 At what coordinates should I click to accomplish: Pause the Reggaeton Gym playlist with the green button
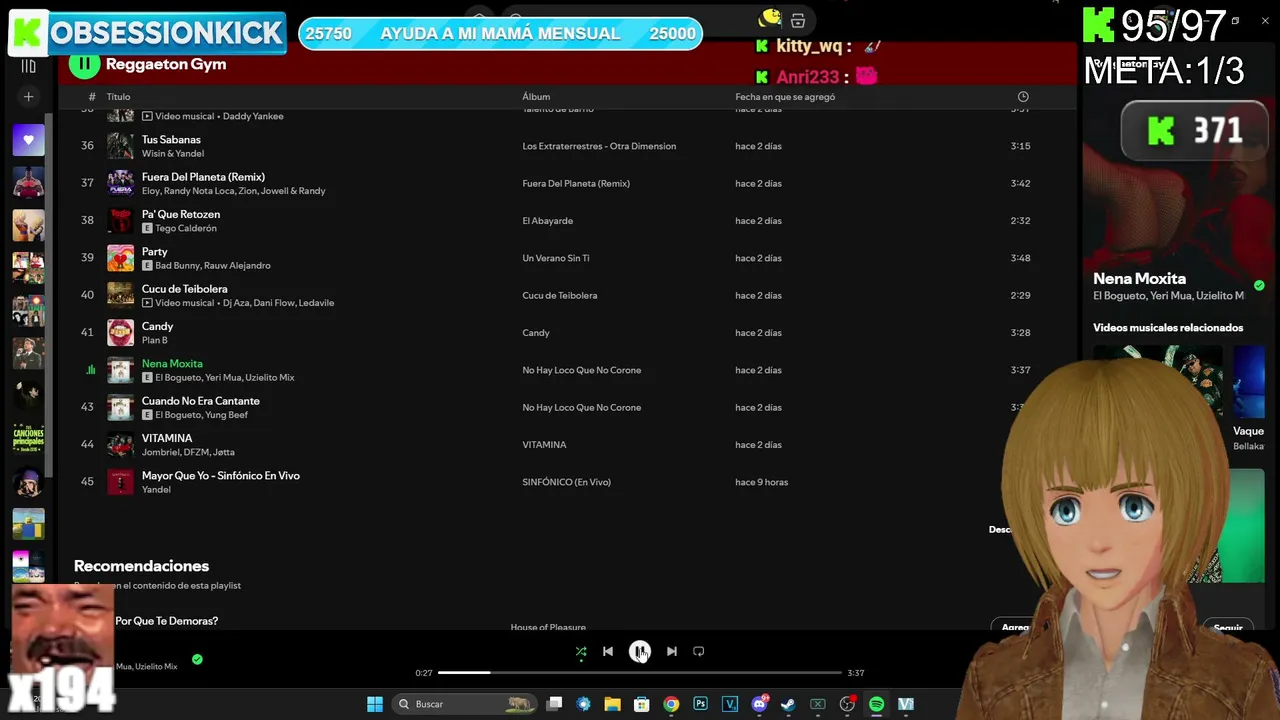tap(84, 64)
